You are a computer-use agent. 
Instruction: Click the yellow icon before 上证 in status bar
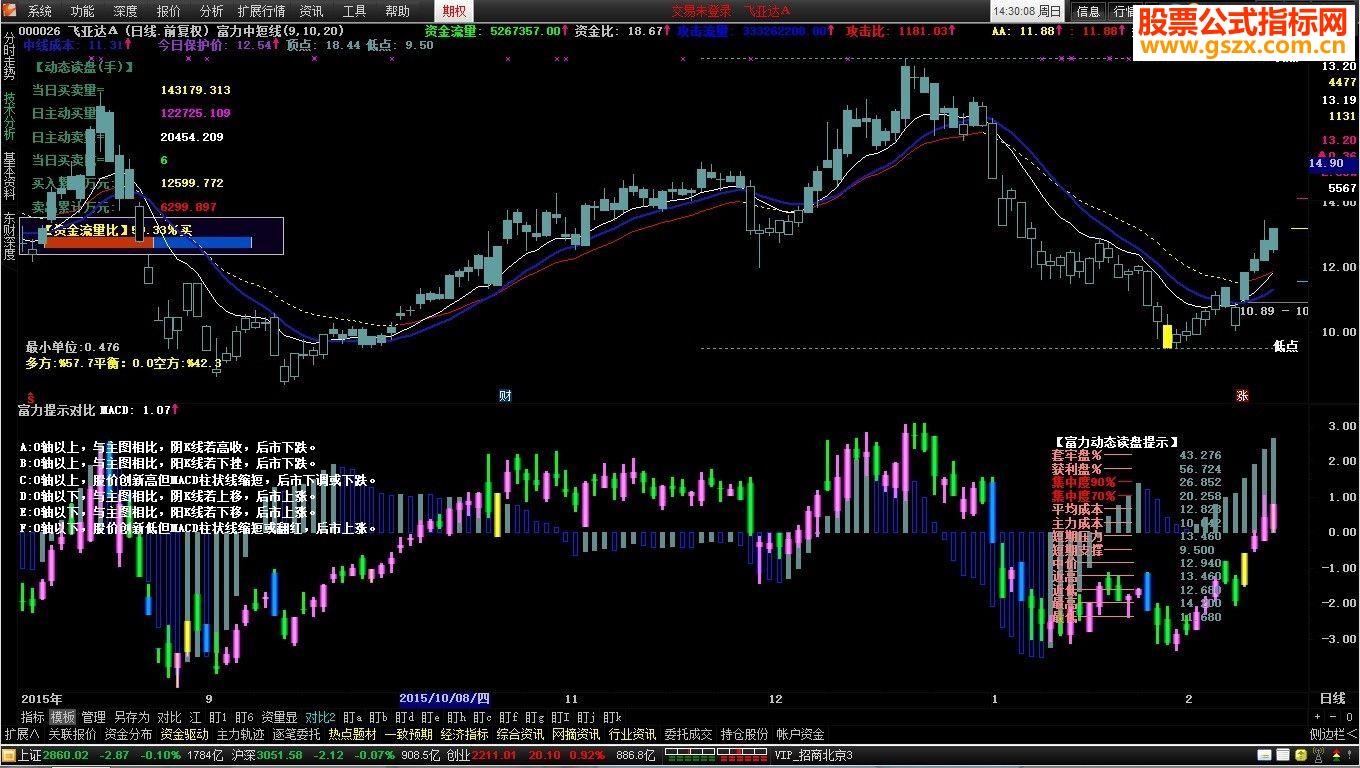pos(10,756)
